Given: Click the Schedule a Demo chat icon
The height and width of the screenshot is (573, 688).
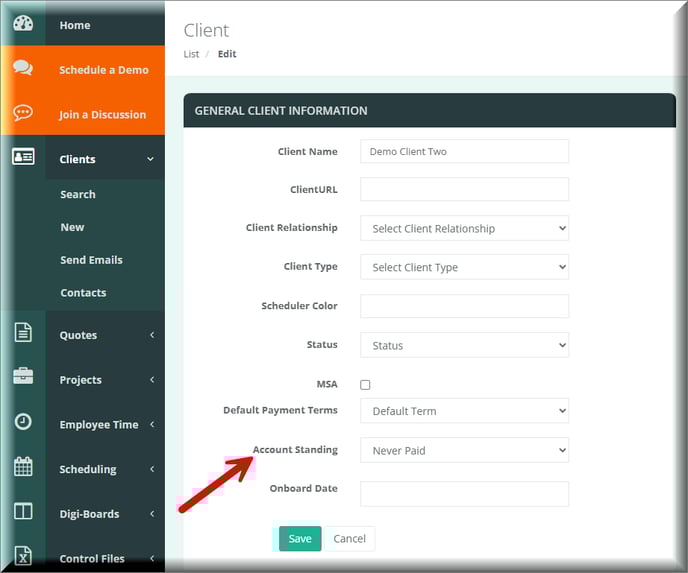Looking at the screenshot, I should [x=23, y=69].
